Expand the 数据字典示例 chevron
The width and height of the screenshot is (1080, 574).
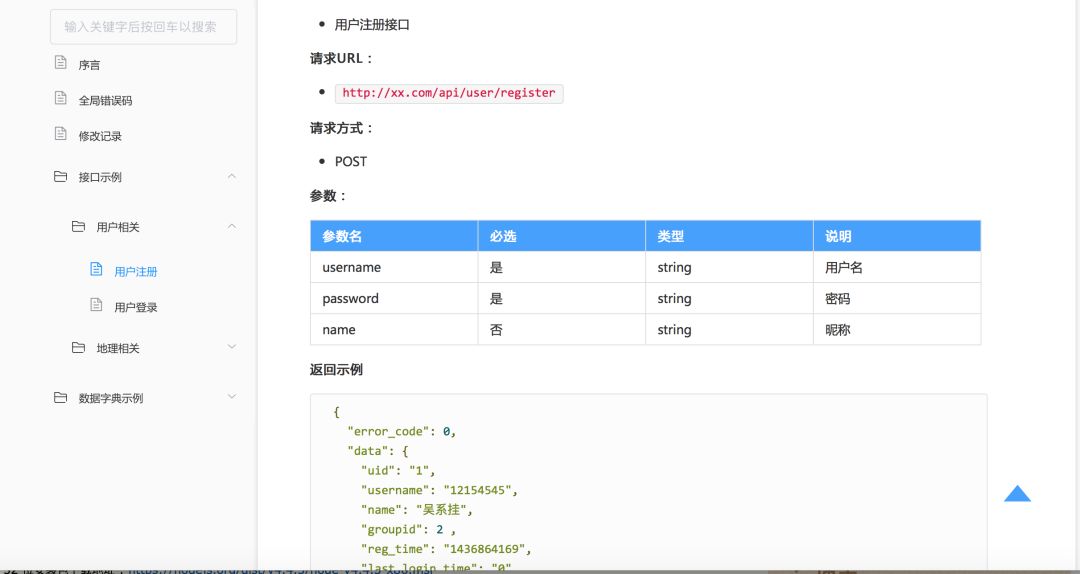(232, 396)
